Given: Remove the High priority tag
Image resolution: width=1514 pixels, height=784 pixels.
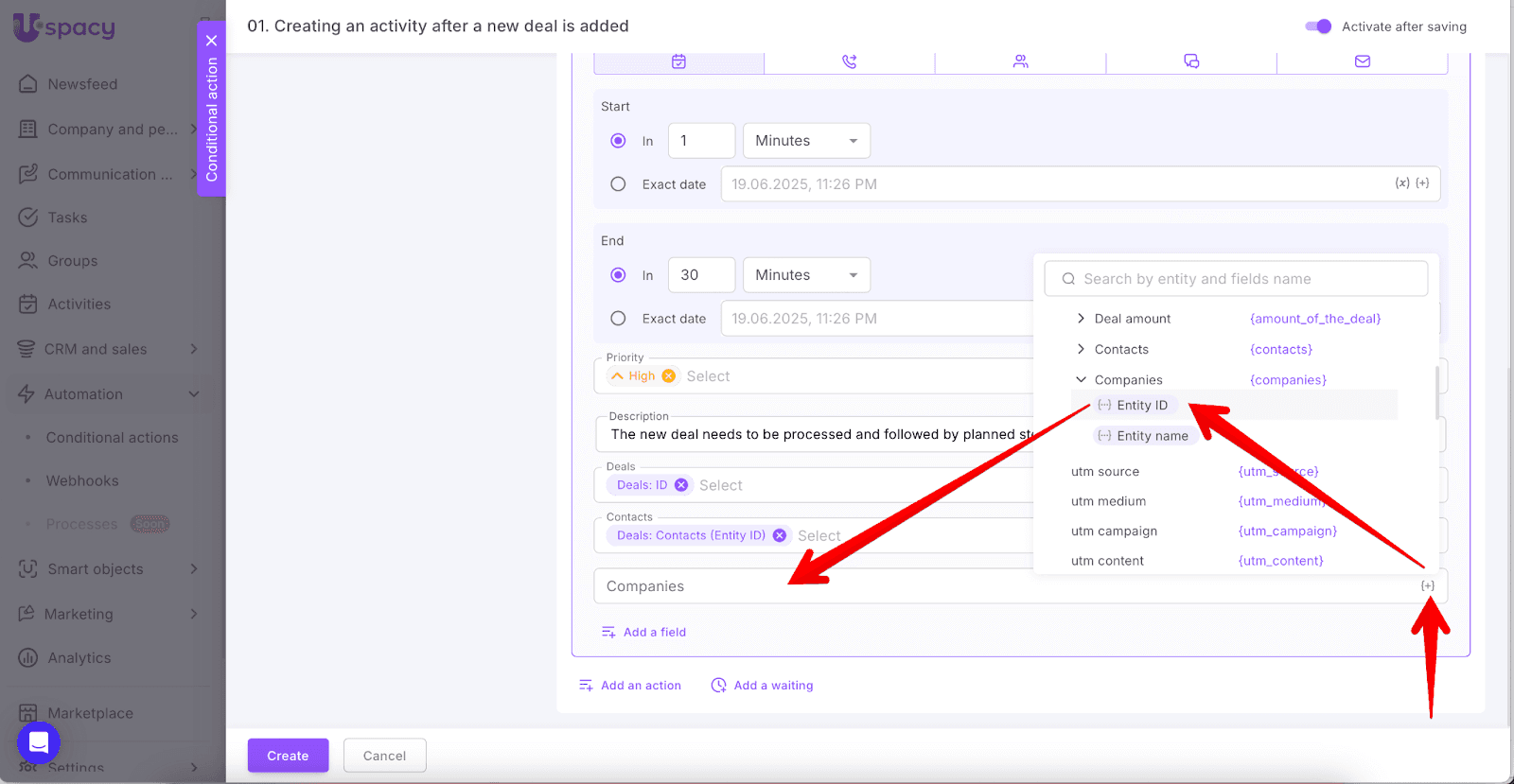Looking at the screenshot, I should (669, 376).
